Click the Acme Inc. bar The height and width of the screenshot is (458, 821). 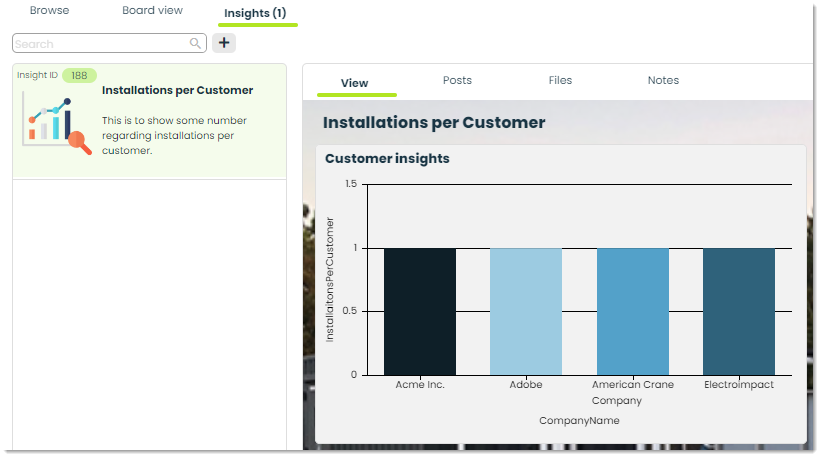[420, 311]
